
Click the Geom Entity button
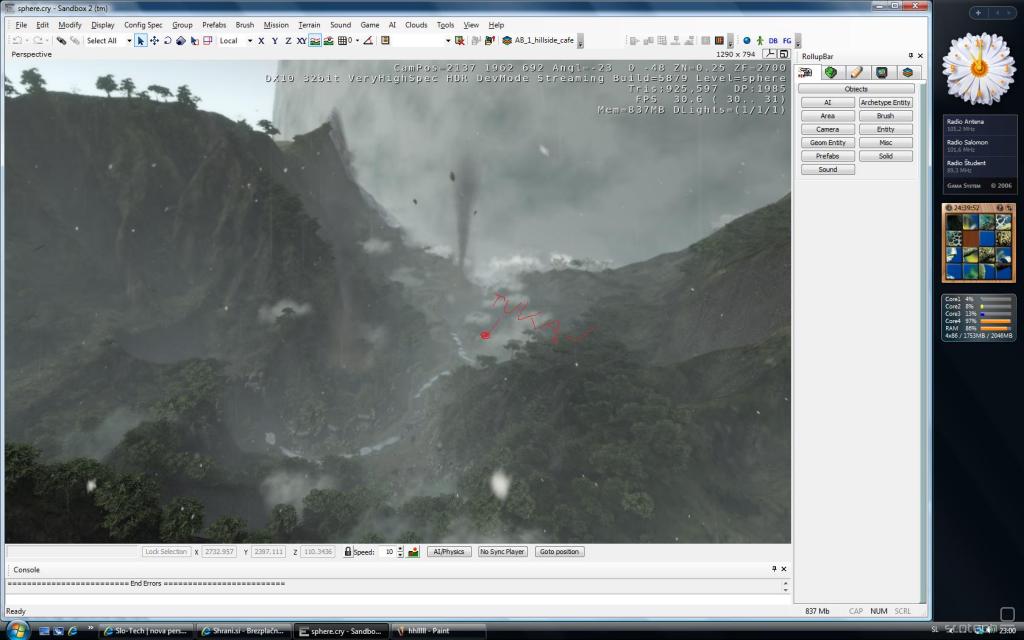(x=827, y=142)
